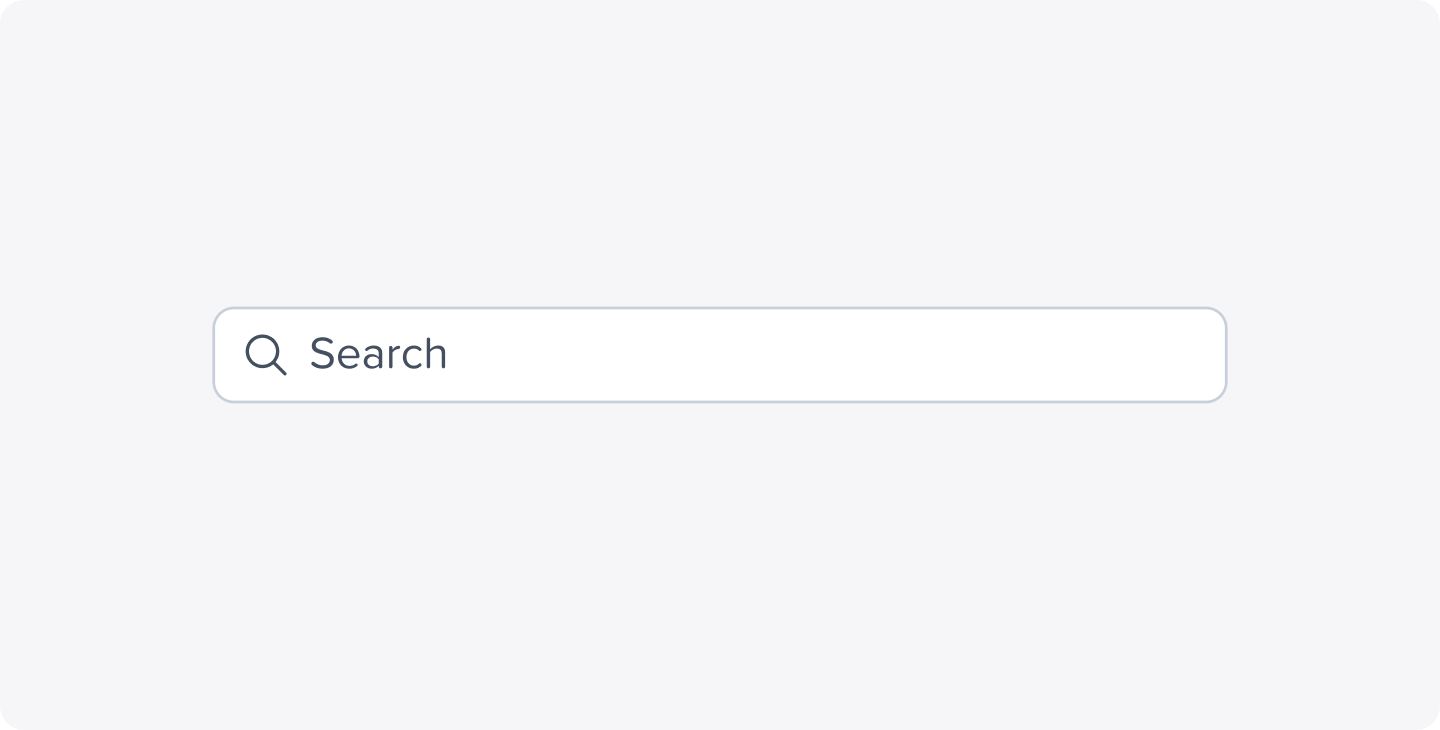Click the center of the search bar

(720, 354)
